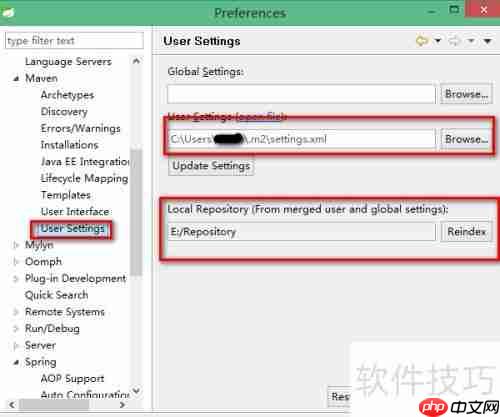This screenshot has width=500, height=417.
Task: Click the Global Settings path field
Action: coord(301,94)
